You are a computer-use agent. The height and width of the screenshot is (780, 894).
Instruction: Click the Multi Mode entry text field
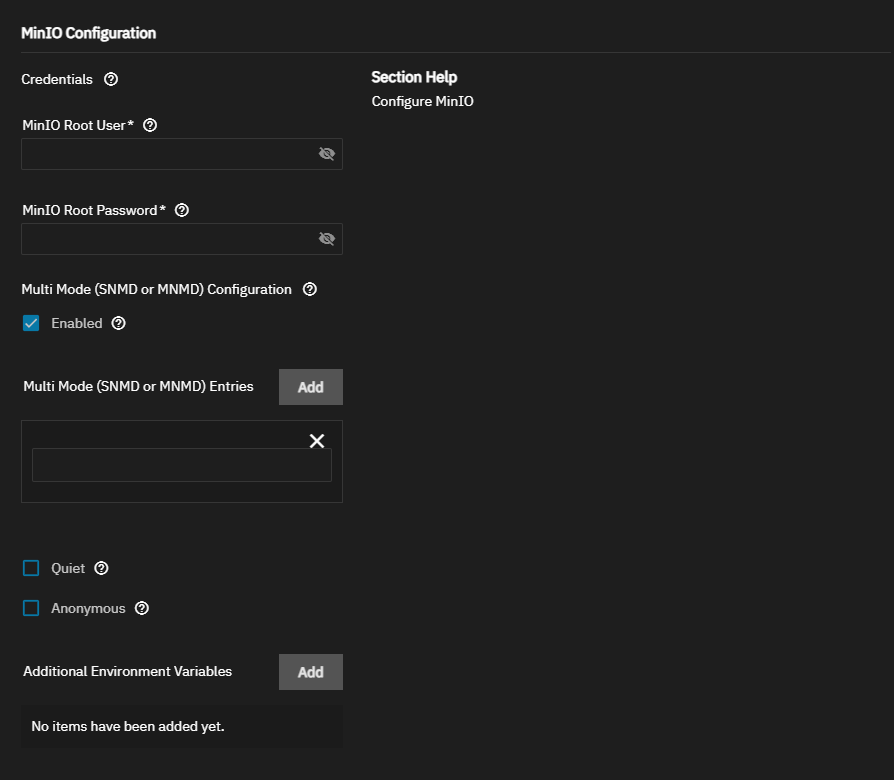(x=182, y=465)
